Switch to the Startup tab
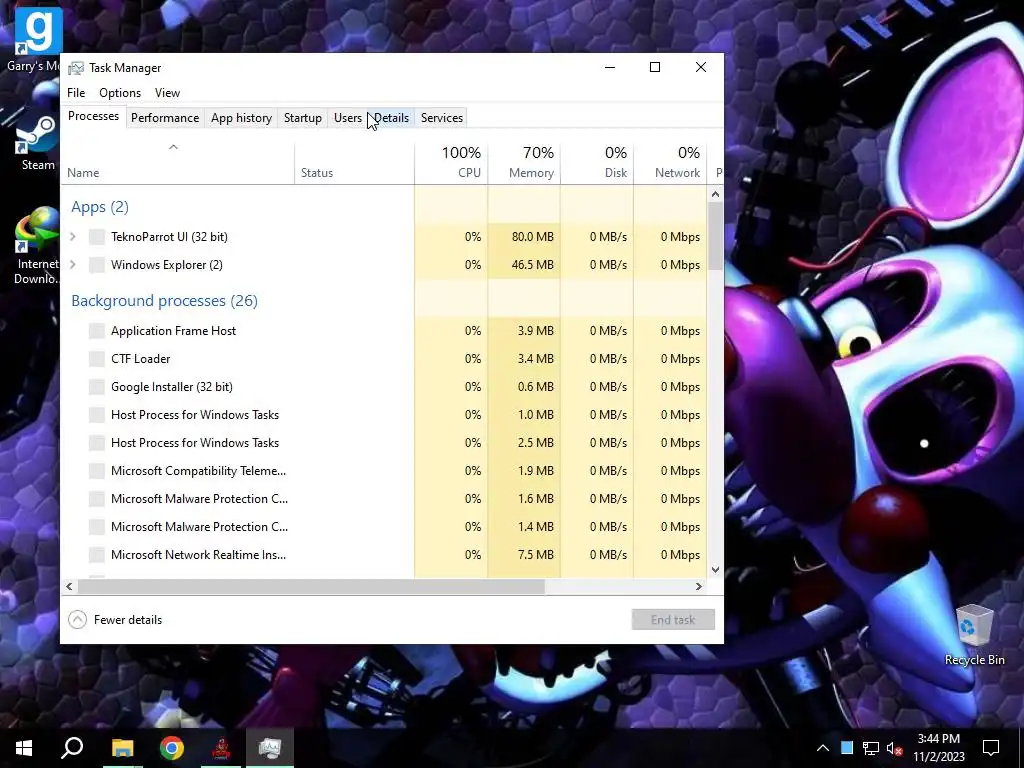Viewport: 1024px width, 768px height. (x=302, y=118)
